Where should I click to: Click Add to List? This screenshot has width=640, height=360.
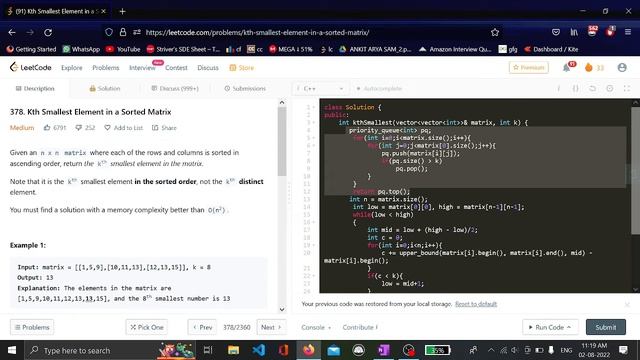[x=124, y=128]
